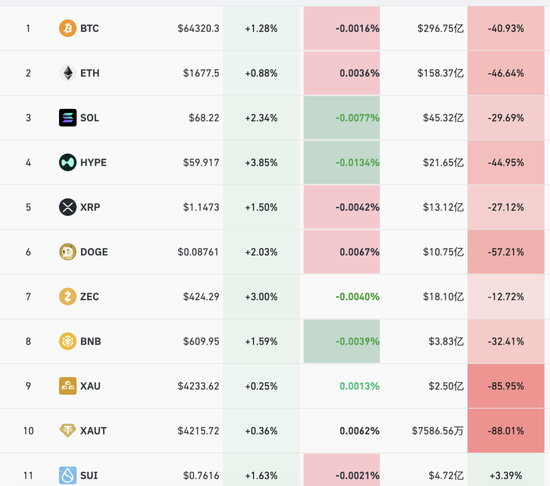The width and height of the screenshot is (550, 486).
Task: Select the BTC price $64320.3
Action: coord(198,28)
